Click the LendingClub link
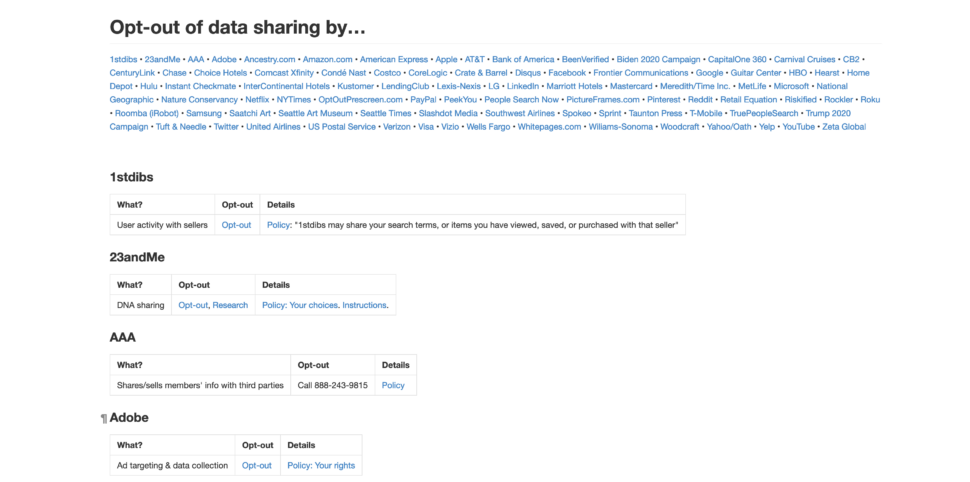Viewport: 970px width, 482px height. 405,86
